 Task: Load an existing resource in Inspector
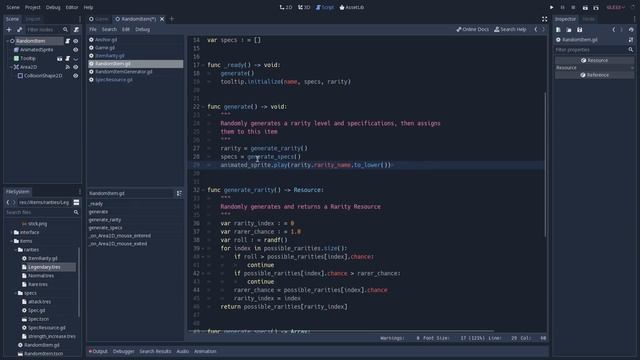pyautogui.click(x=569, y=30)
